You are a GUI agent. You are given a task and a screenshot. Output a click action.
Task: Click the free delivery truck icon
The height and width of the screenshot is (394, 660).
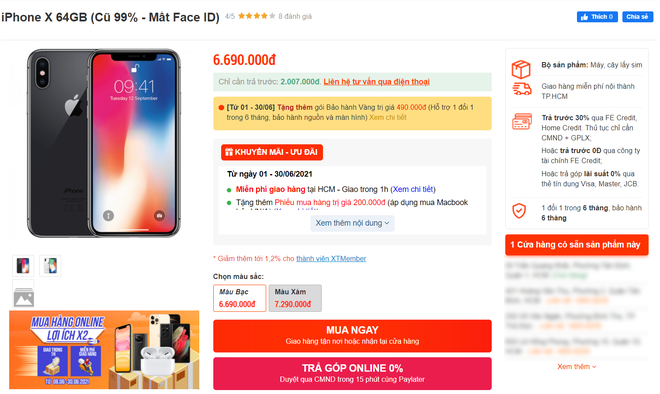click(x=522, y=89)
